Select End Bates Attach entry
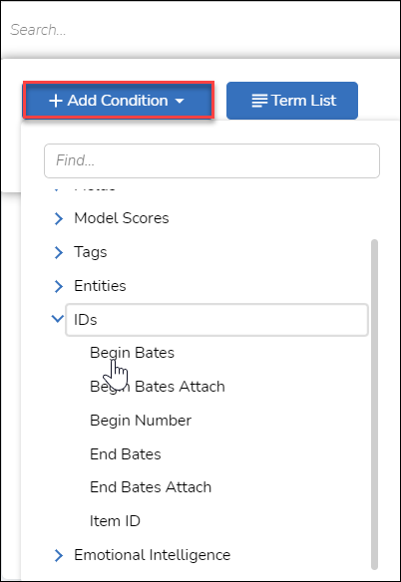This screenshot has width=401, height=582. click(151, 487)
